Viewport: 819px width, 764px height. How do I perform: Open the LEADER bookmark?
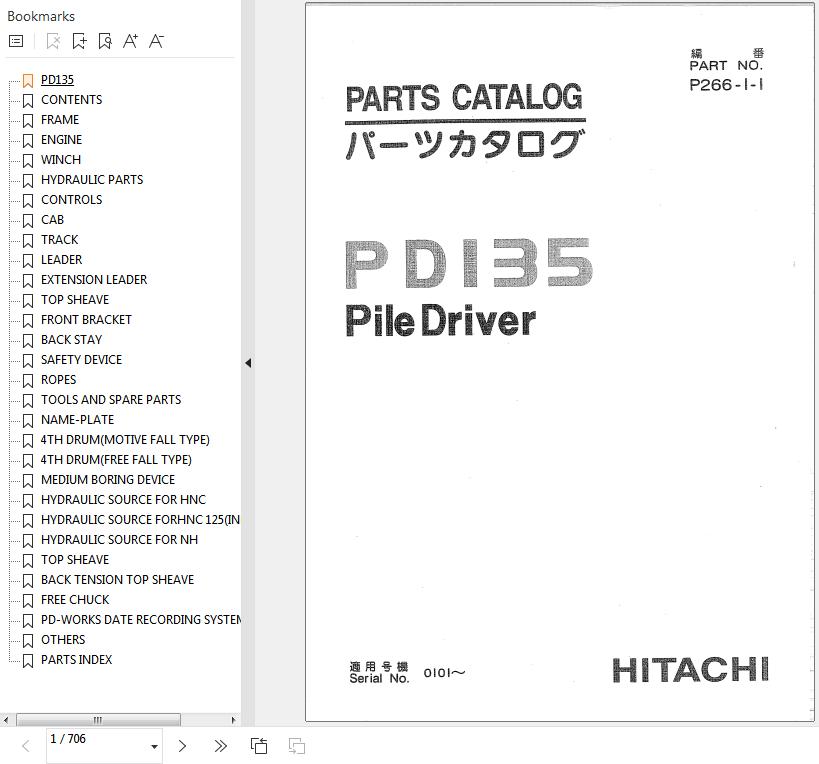62,260
